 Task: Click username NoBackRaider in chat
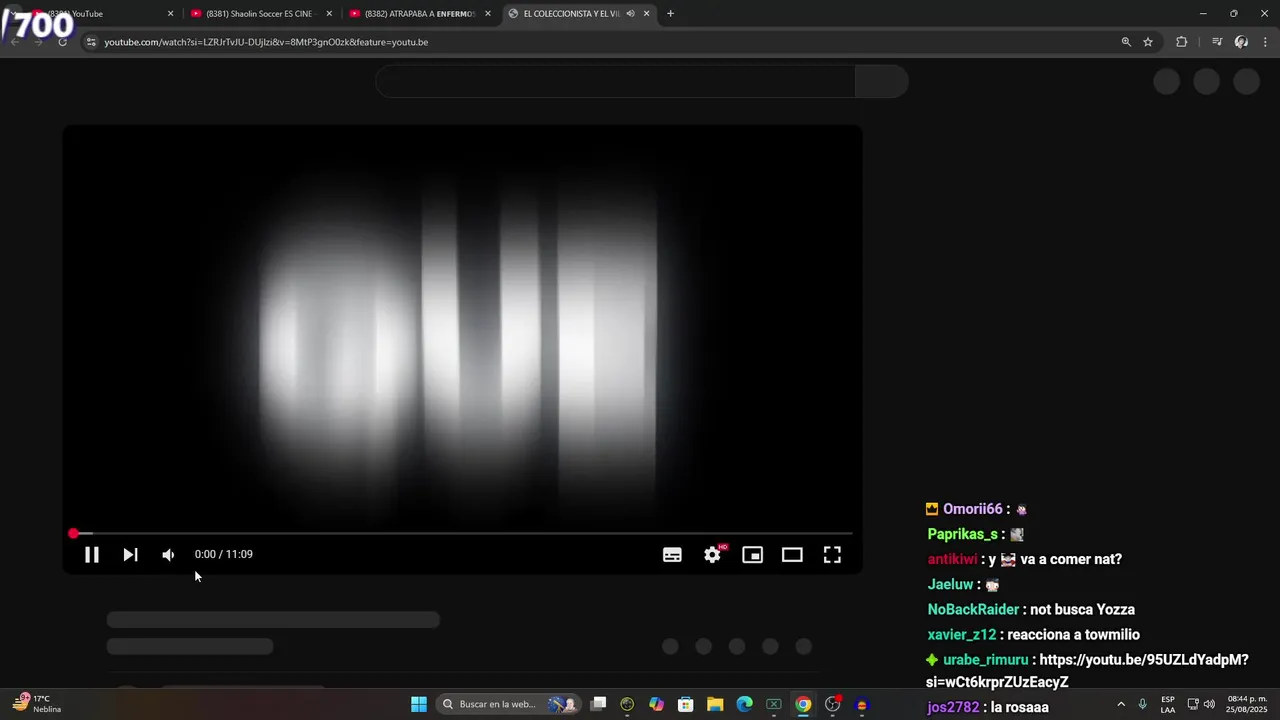(x=973, y=609)
